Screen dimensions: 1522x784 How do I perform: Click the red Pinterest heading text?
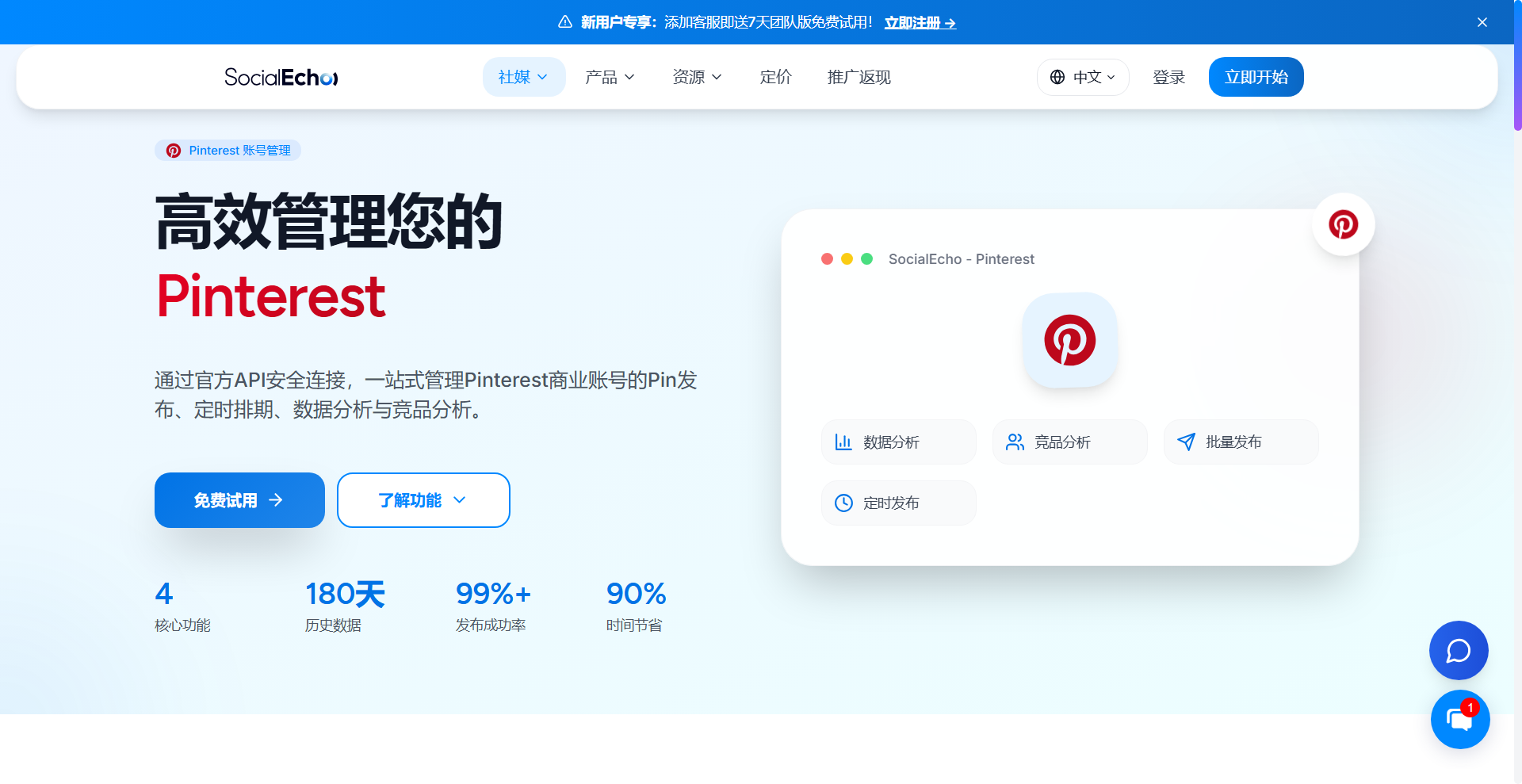(x=271, y=296)
